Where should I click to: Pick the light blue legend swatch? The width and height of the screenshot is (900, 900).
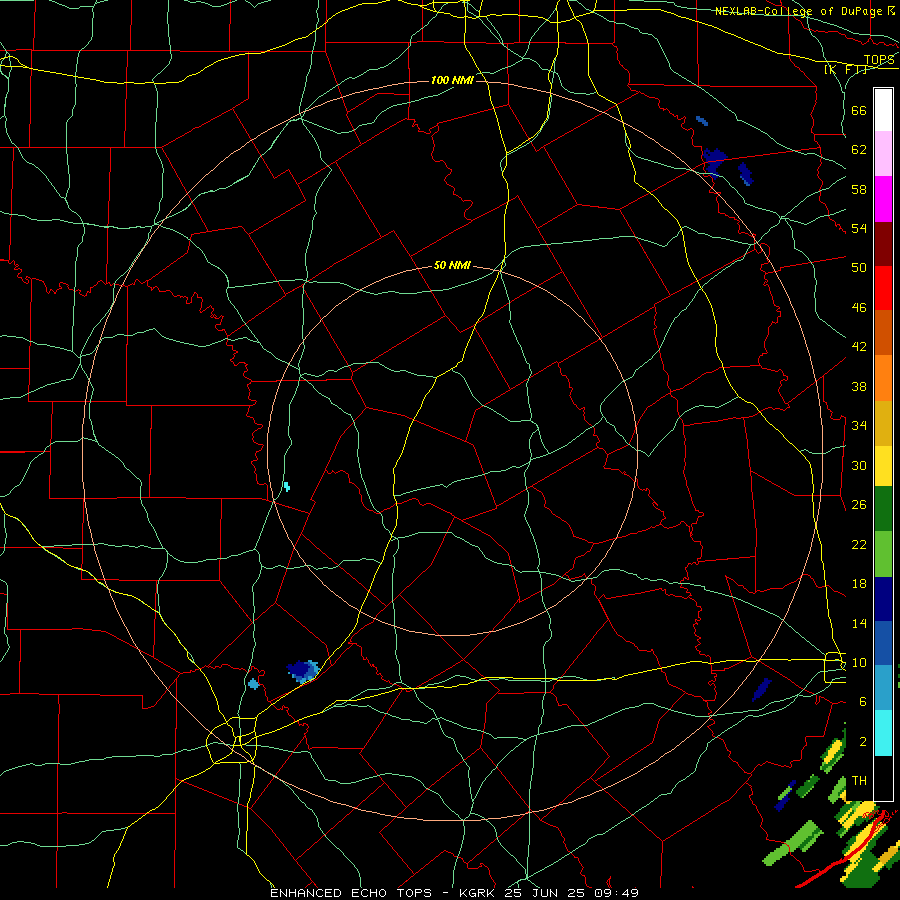tap(883, 688)
